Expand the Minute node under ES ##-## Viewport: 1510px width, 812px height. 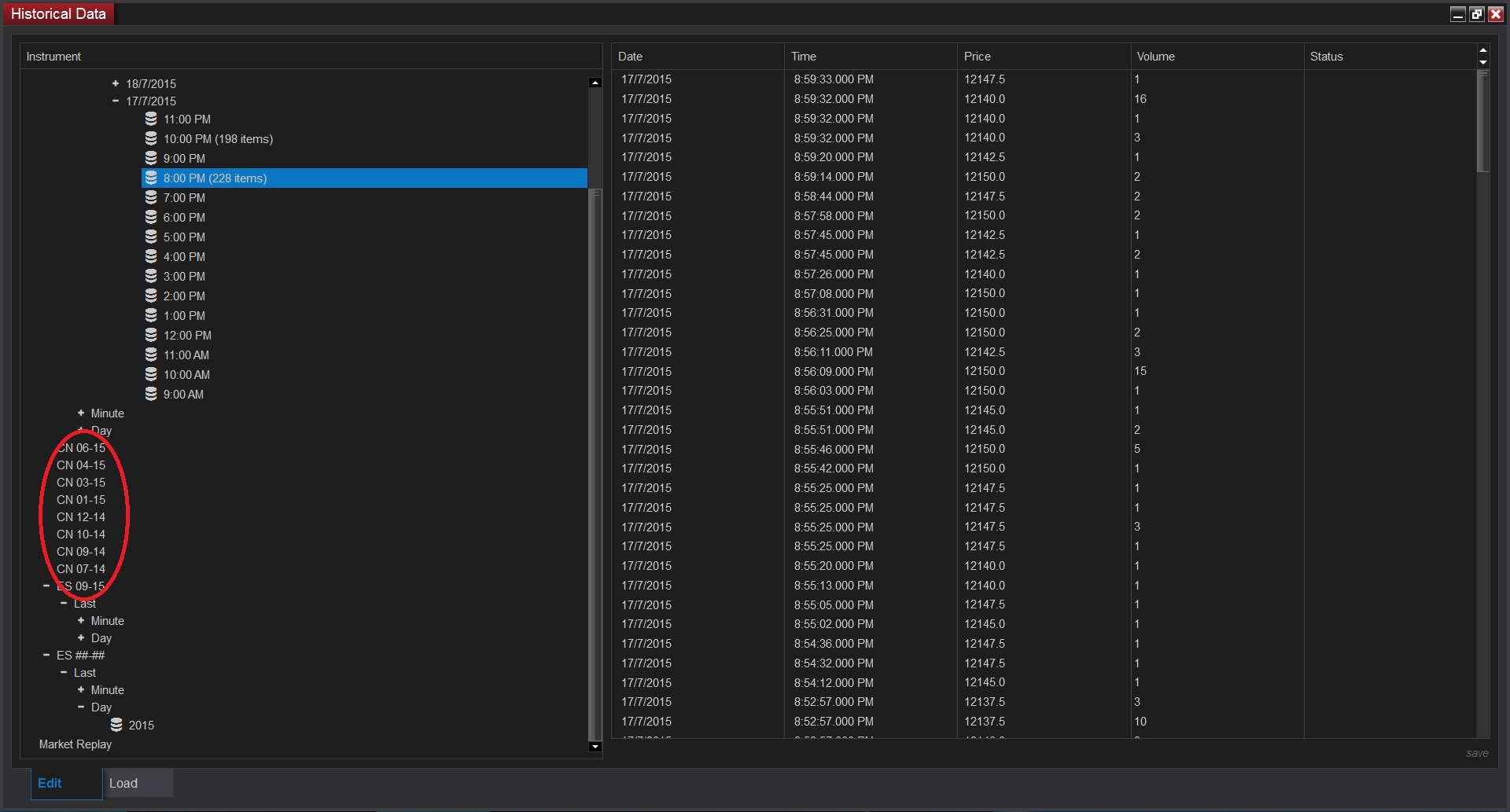coord(81,689)
